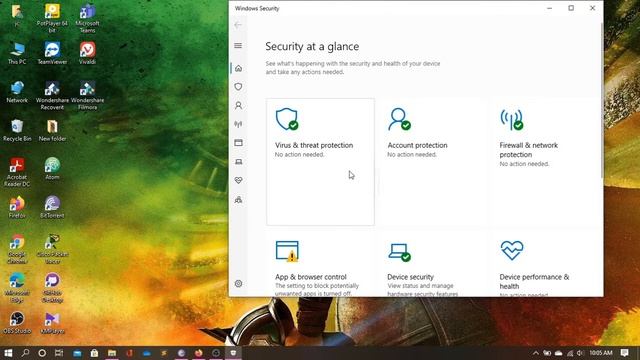Open the volume control in system tray
Image resolution: width=640 pixels, height=360 pixels.
coord(580,353)
